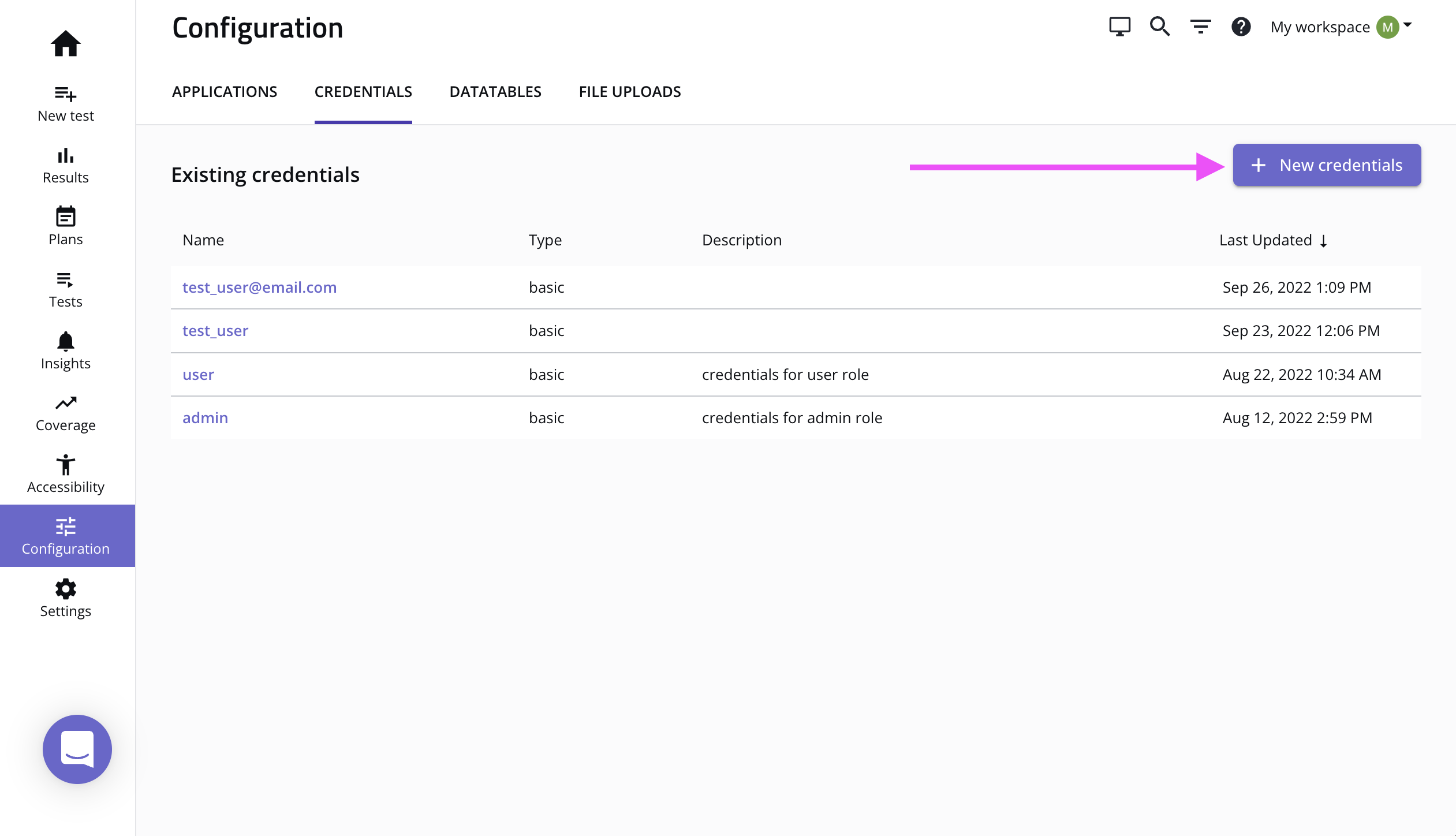Open the chat support bubble

[77, 749]
